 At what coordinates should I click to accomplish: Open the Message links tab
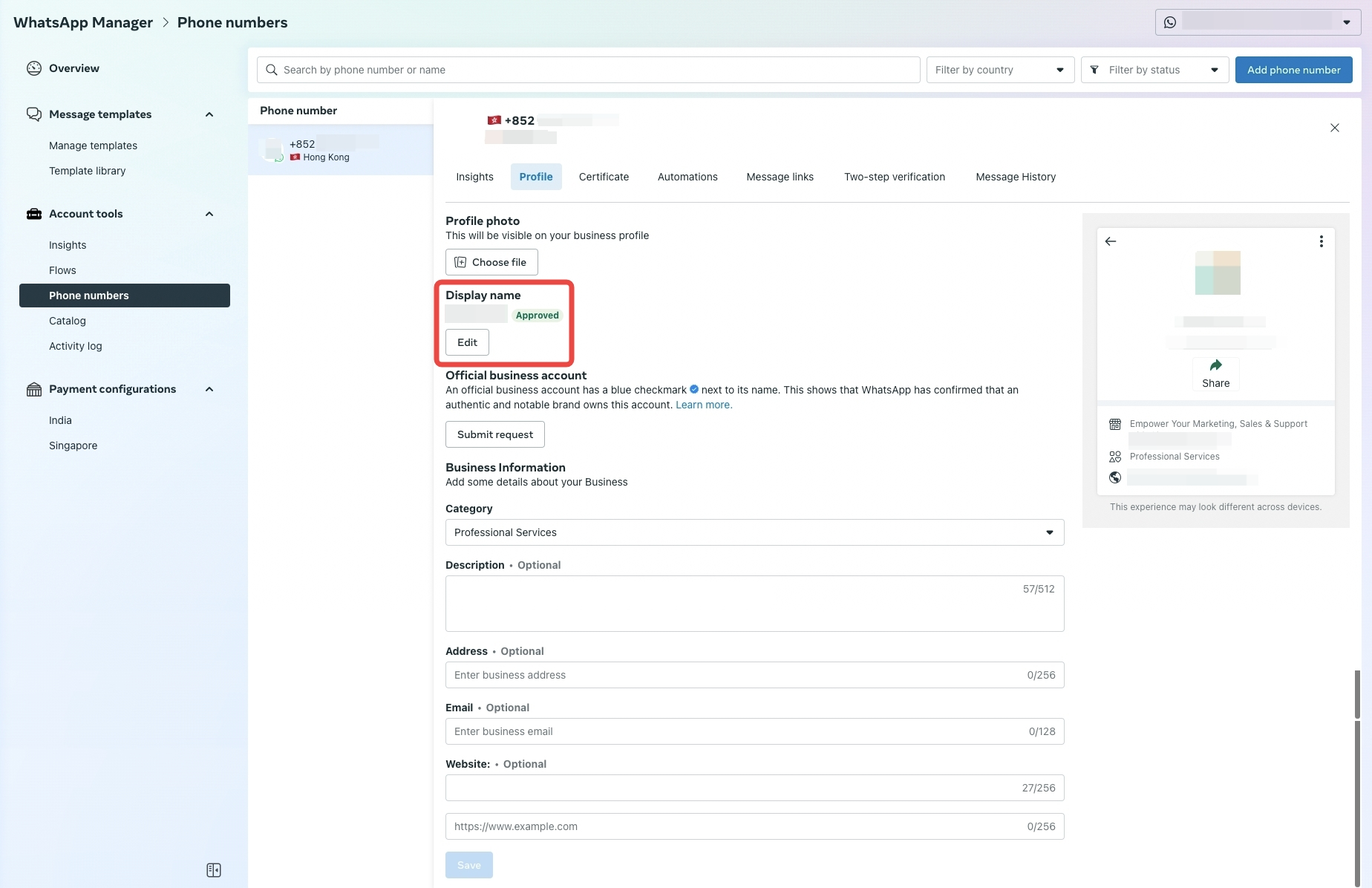[x=780, y=177]
